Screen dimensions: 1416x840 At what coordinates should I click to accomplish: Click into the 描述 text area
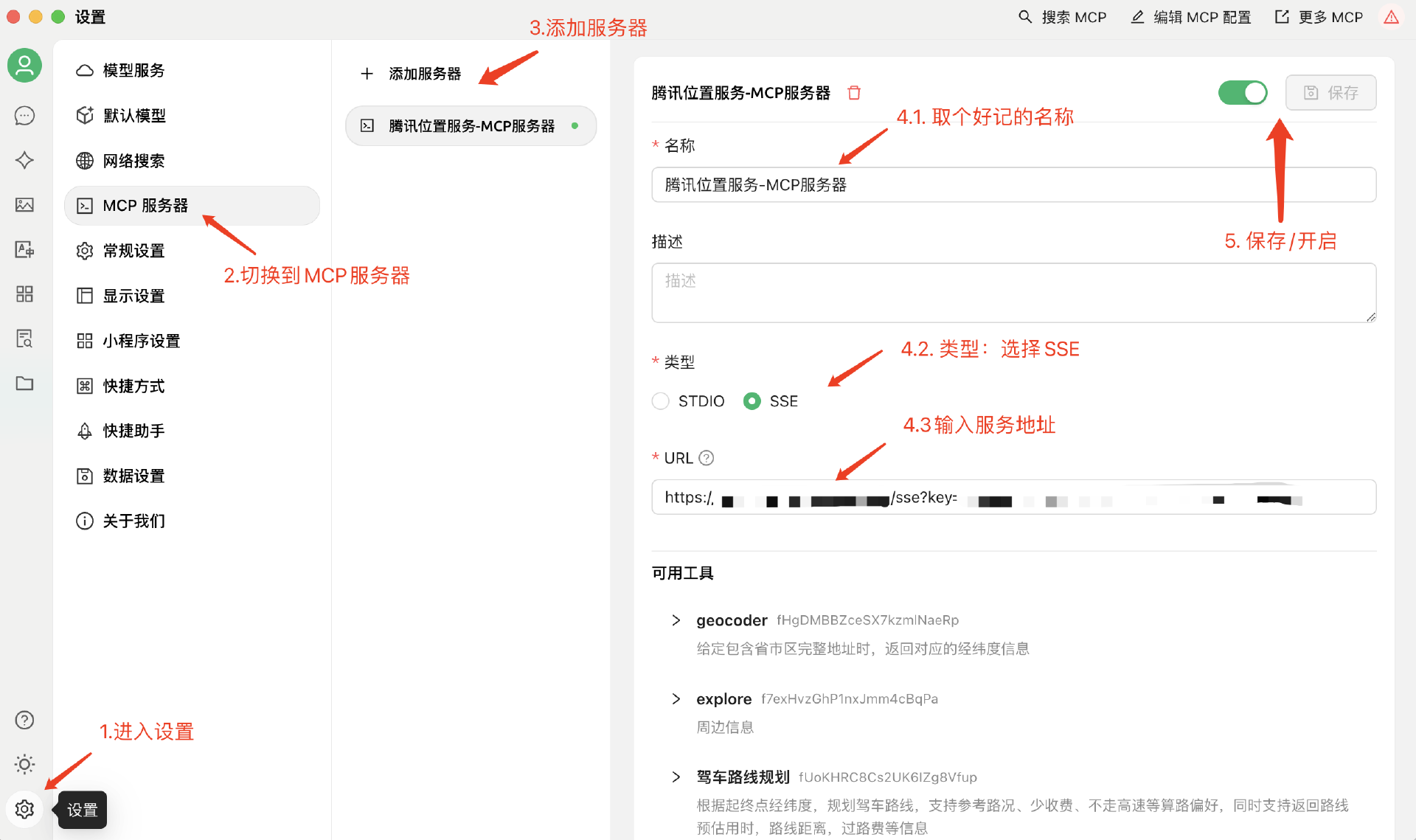(x=1013, y=293)
